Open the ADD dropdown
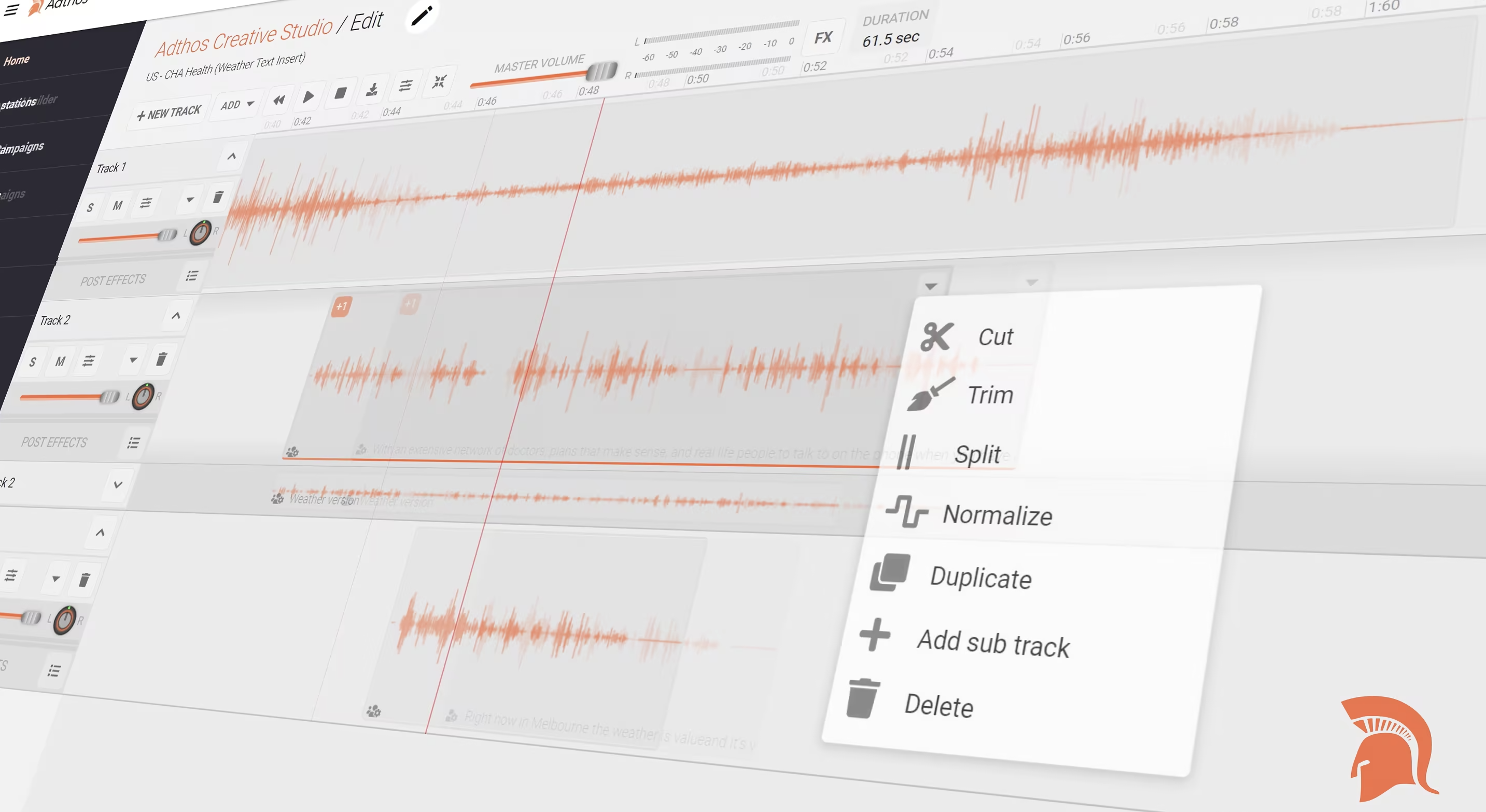Image resolution: width=1486 pixels, height=812 pixels. coord(236,105)
